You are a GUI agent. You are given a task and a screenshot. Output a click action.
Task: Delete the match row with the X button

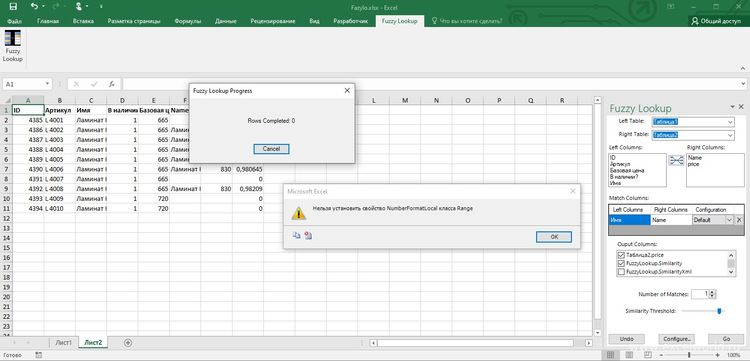tap(739, 220)
